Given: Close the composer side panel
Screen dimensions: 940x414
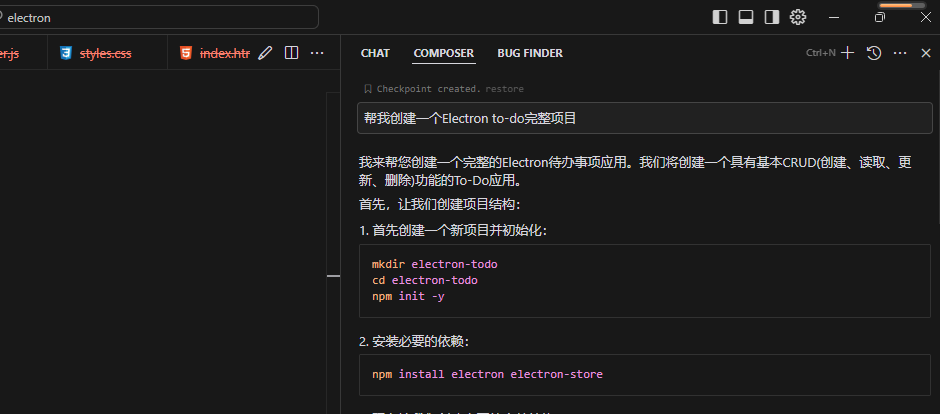Looking at the screenshot, I should click(926, 53).
